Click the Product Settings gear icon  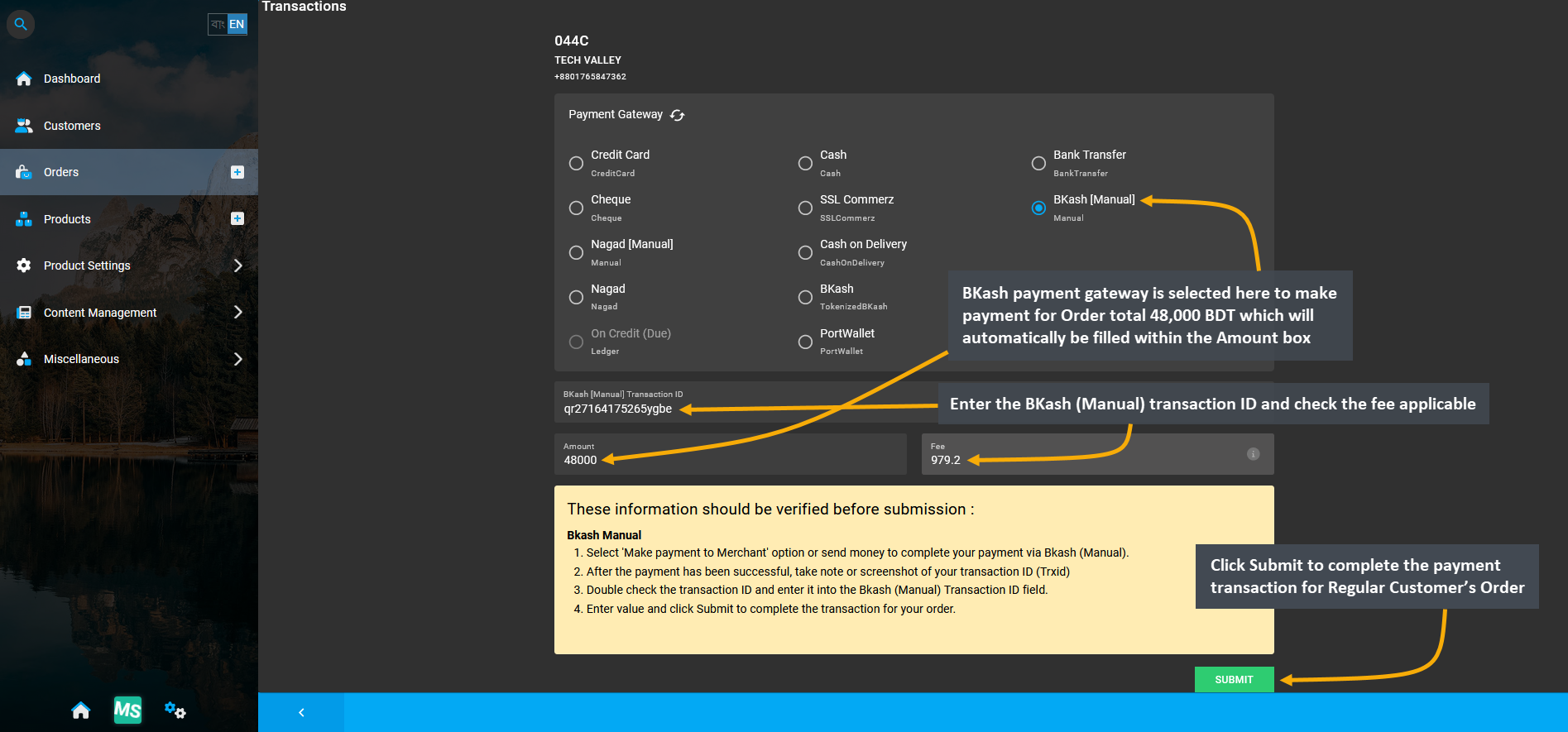[24, 266]
